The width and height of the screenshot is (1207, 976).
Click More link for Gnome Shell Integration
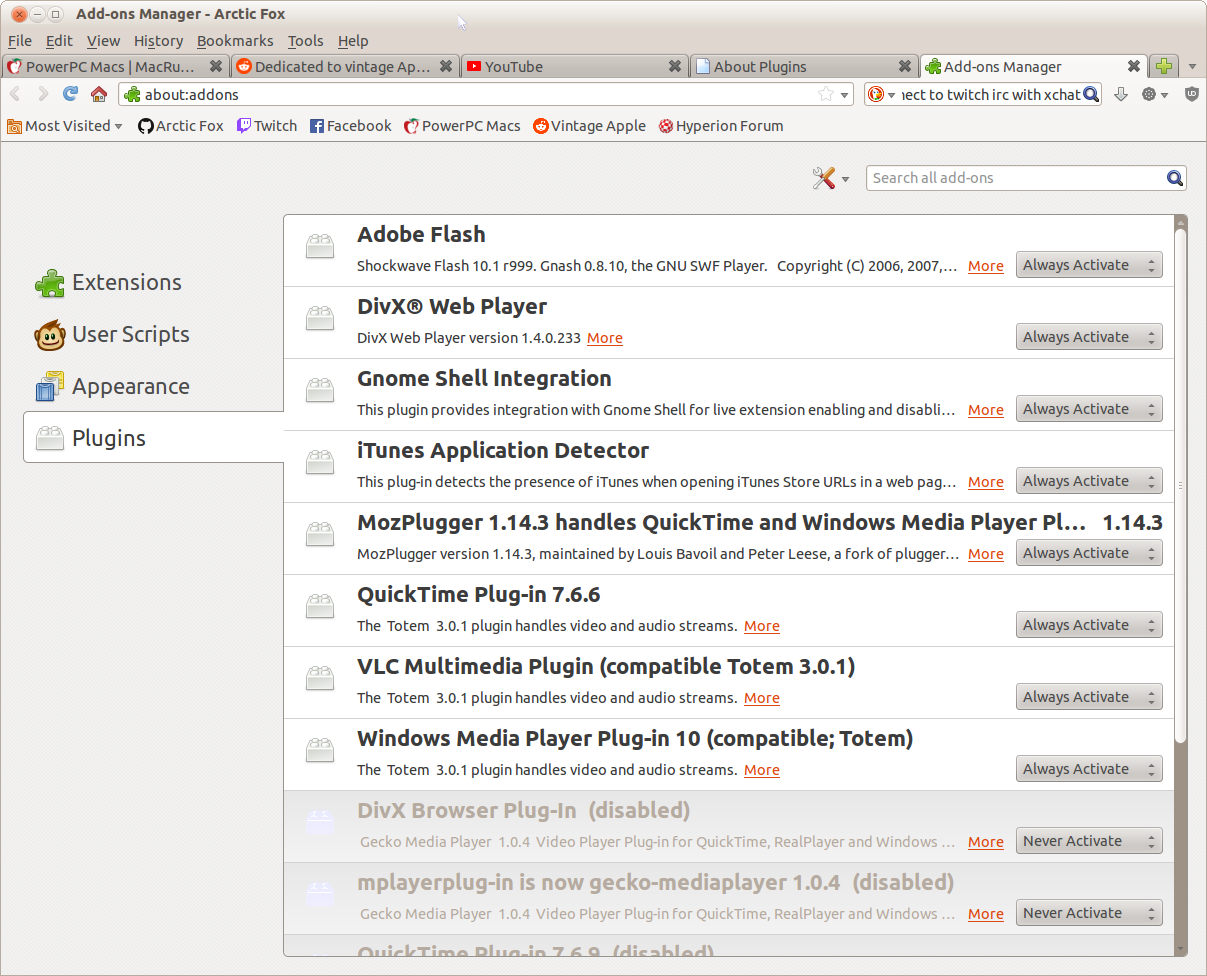986,410
